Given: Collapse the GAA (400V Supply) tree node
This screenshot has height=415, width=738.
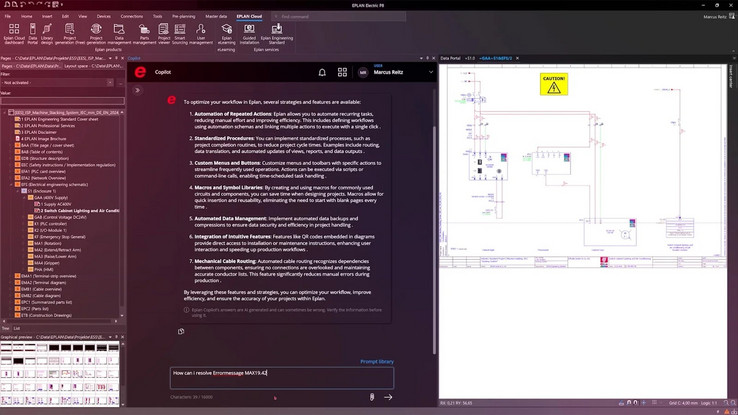Looking at the screenshot, I should (x=25, y=198).
